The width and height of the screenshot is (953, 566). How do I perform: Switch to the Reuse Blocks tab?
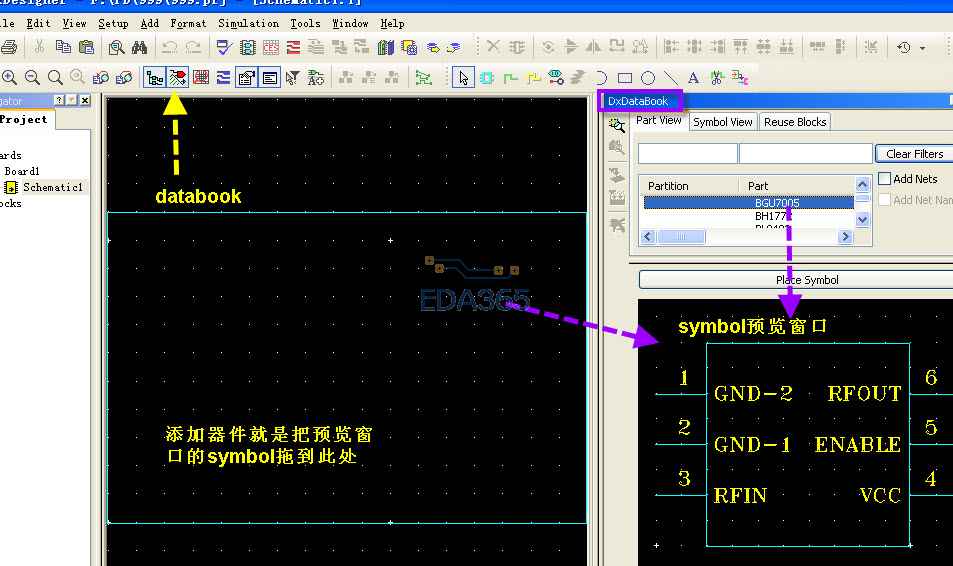(x=795, y=122)
